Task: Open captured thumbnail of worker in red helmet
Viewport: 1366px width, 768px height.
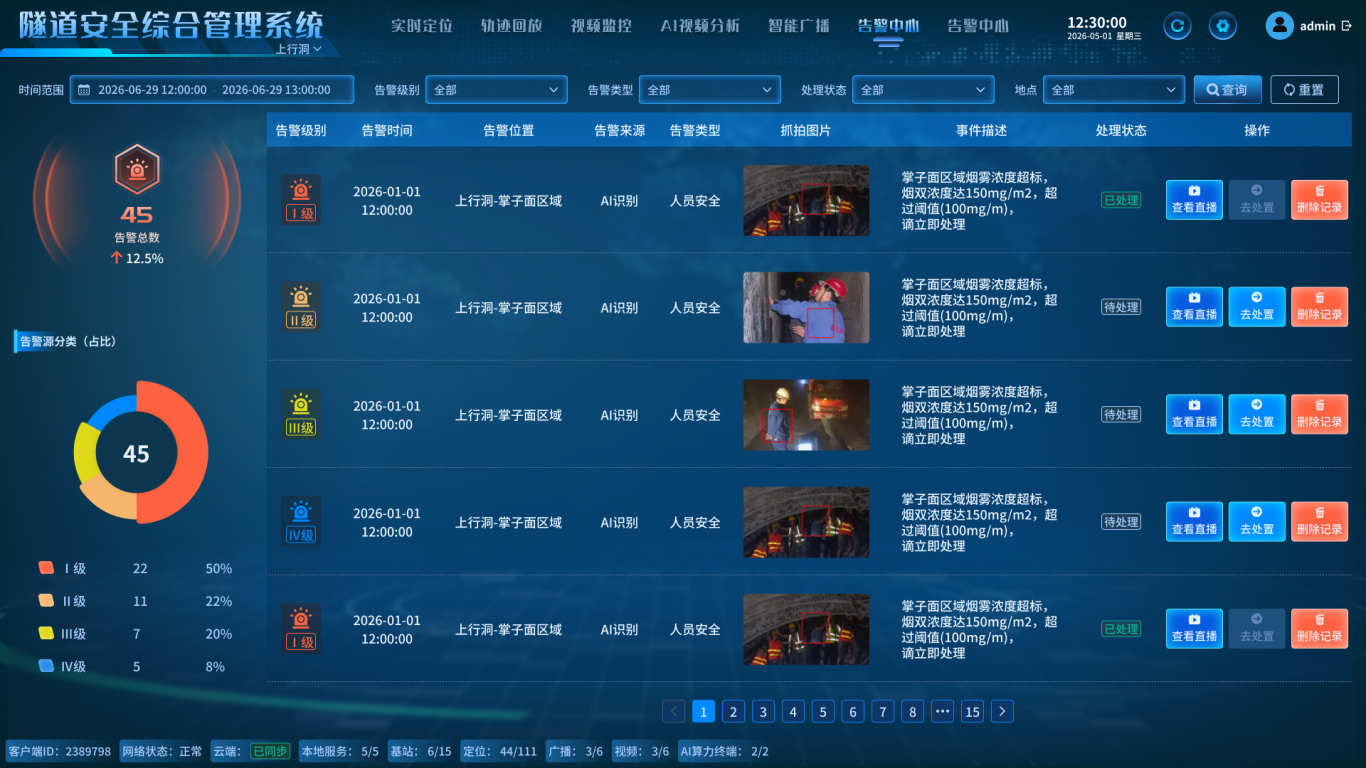Action: (x=806, y=308)
